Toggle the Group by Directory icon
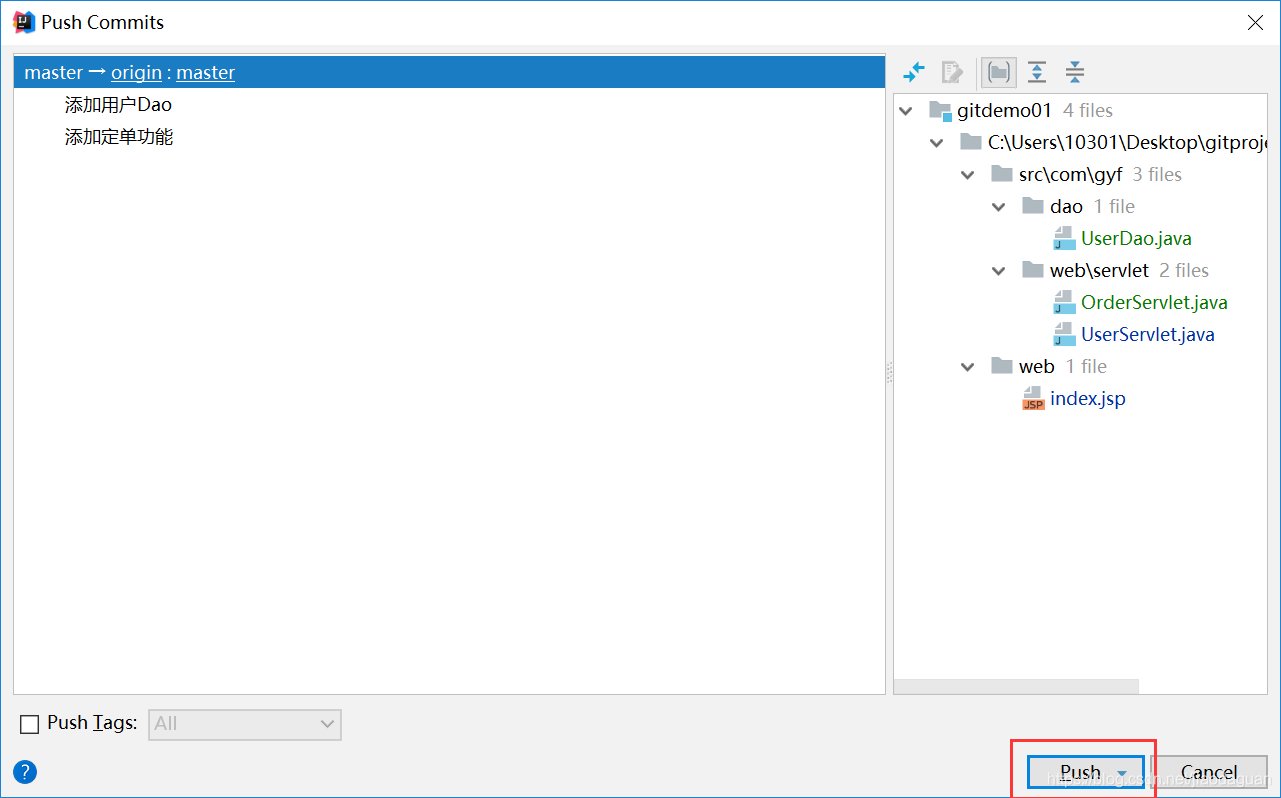1281x798 pixels. (998, 72)
